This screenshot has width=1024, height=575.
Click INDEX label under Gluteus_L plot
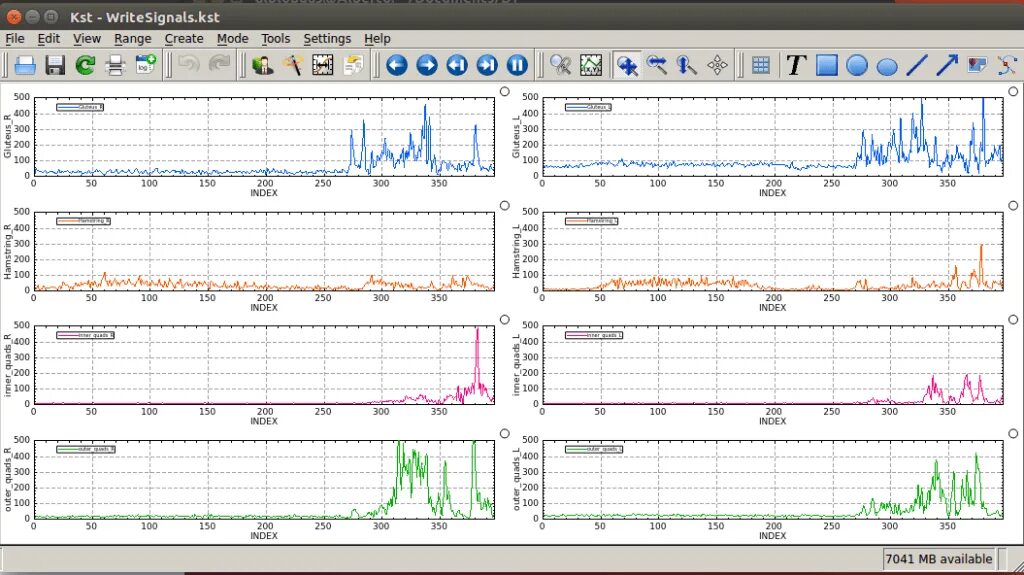pyautogui.click(x=773, y=193)
